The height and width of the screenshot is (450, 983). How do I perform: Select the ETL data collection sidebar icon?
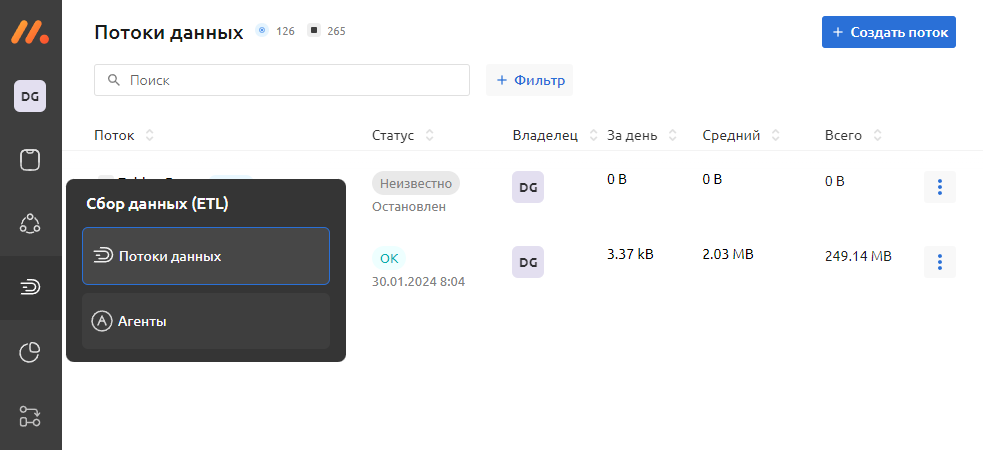pos(30,288)
